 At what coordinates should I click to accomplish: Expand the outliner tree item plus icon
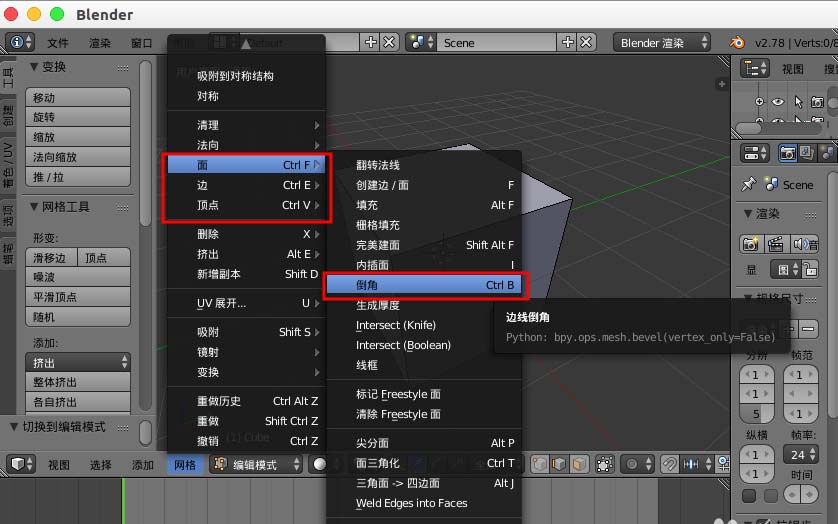click(759, 101)
